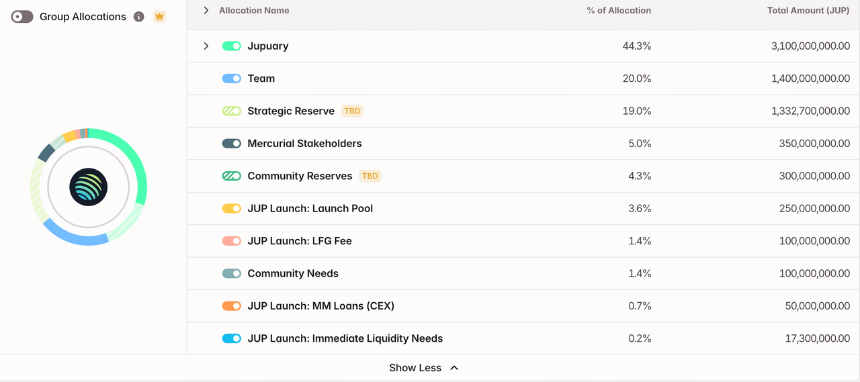This screenshot has width=860, height=382.
Task: Select the JUP Launch: LFG Fee label
Action: click(x=299, y=241)
